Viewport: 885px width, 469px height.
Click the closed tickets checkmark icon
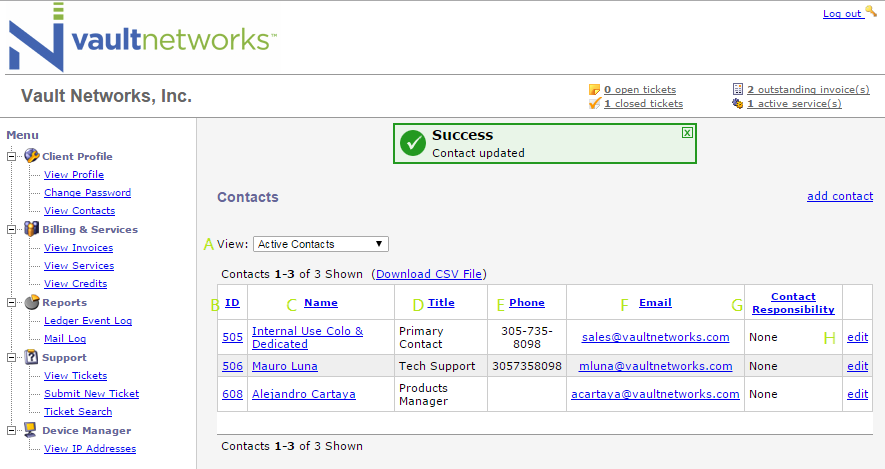(x=594, y=103)
